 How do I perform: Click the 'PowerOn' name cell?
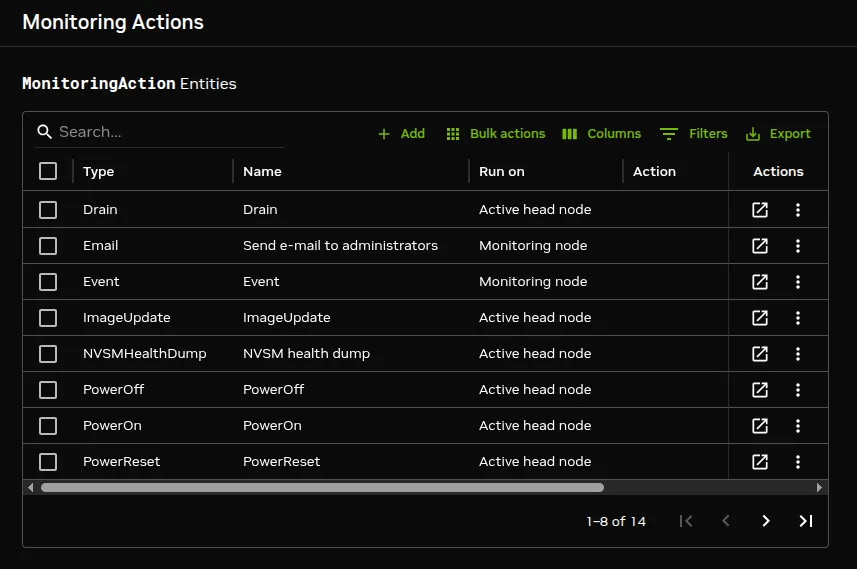(272, 426)
